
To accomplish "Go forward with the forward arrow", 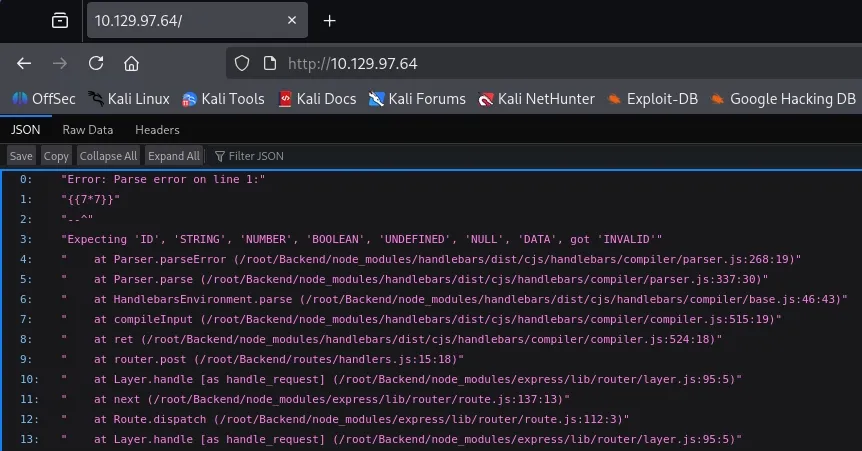I will [x=59, y=64].
